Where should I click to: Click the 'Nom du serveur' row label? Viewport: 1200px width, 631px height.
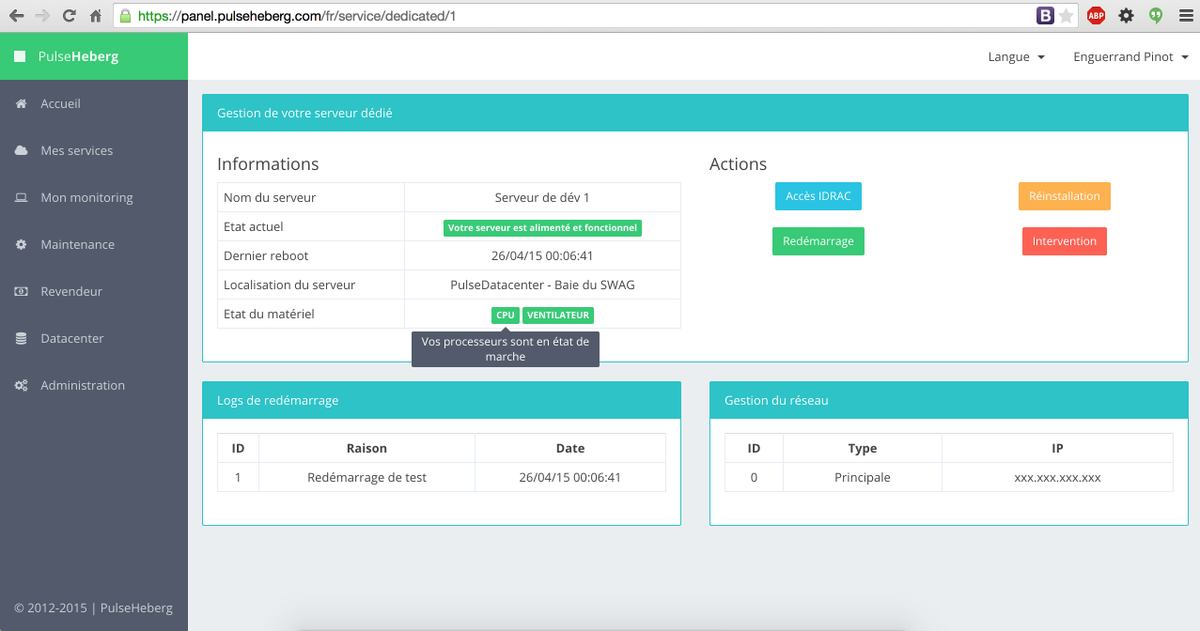[269, 198]
